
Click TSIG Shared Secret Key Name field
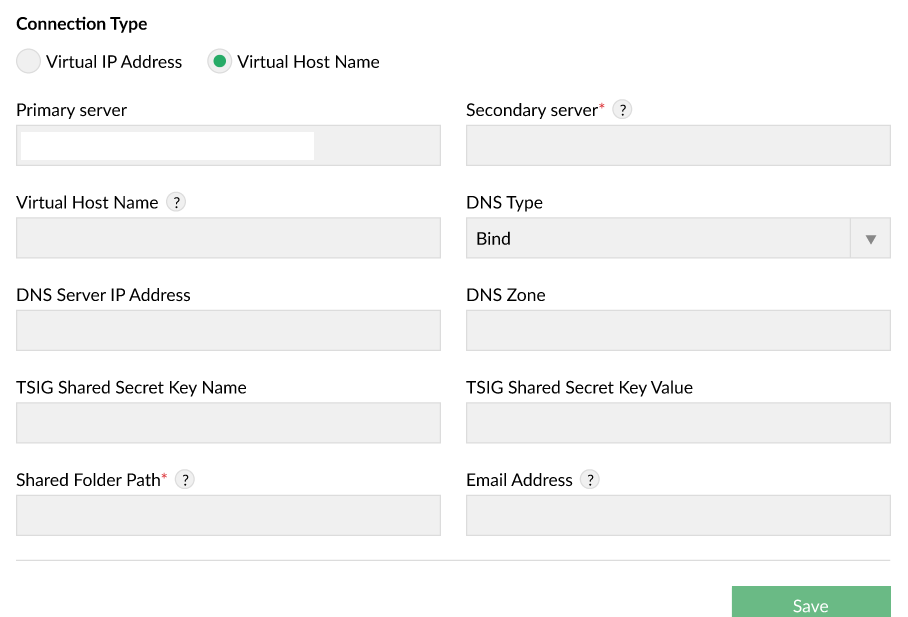228,423
